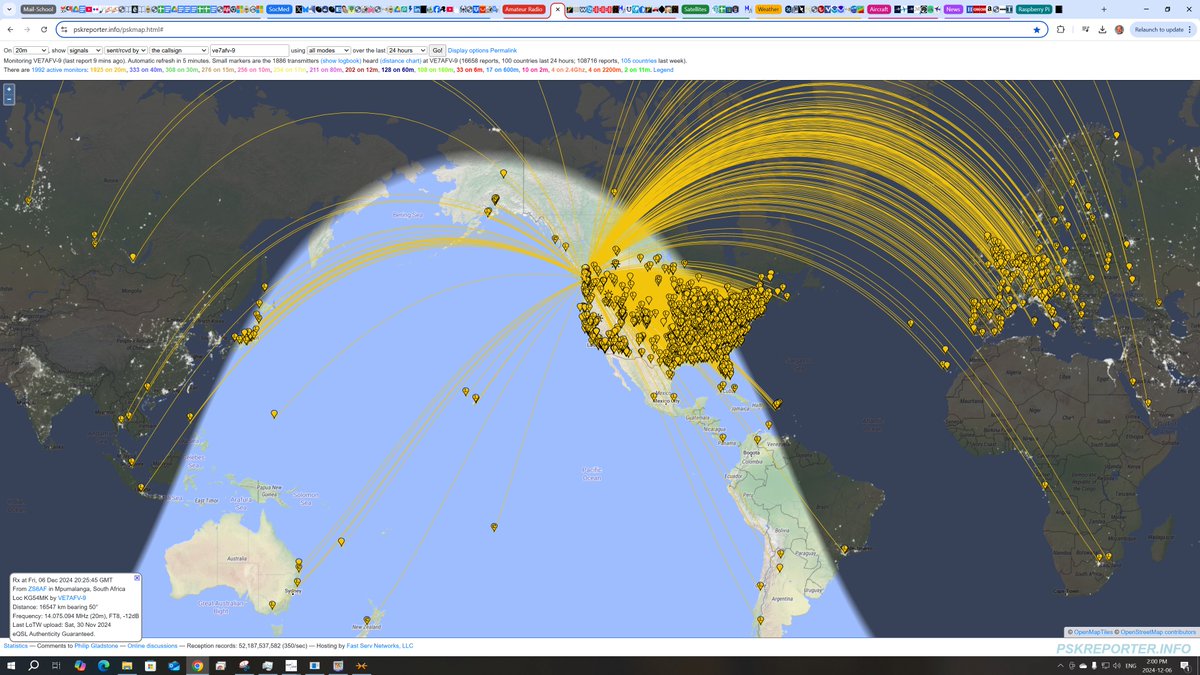Viewport: 1200px width, 675px height.
Task: Open the dropdown set to the callsign
Action: pyautogui.click(x=179, y=50)
